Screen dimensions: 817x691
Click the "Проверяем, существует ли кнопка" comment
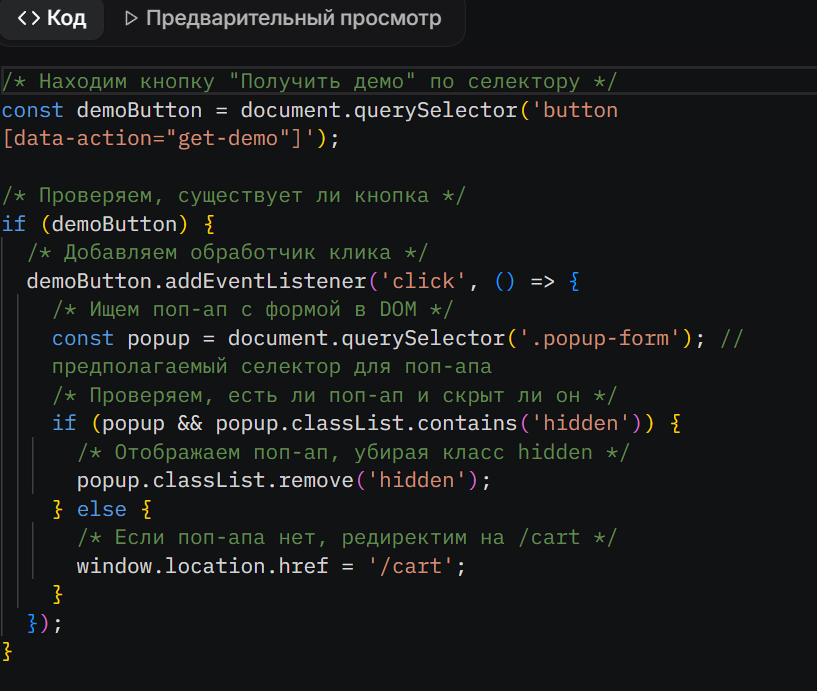point(234,195)
